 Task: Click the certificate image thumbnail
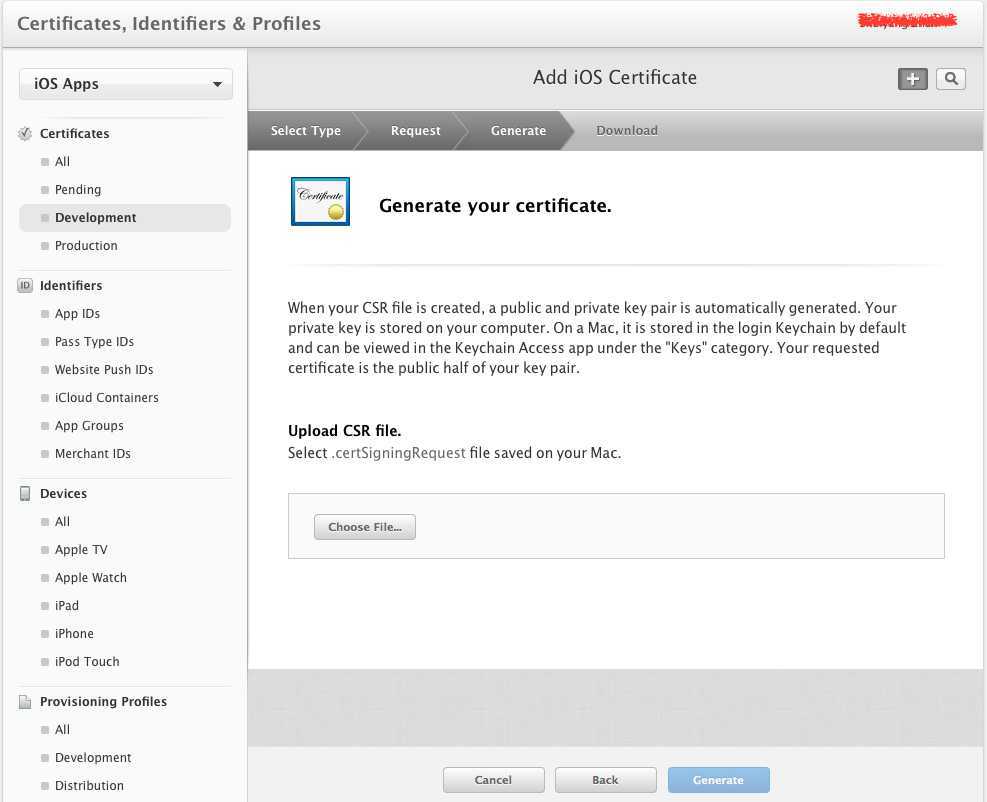320,201
